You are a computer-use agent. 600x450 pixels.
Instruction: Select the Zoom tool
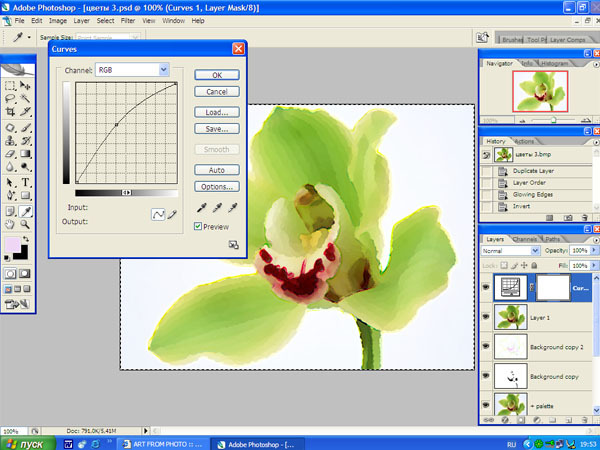point(25,224)
